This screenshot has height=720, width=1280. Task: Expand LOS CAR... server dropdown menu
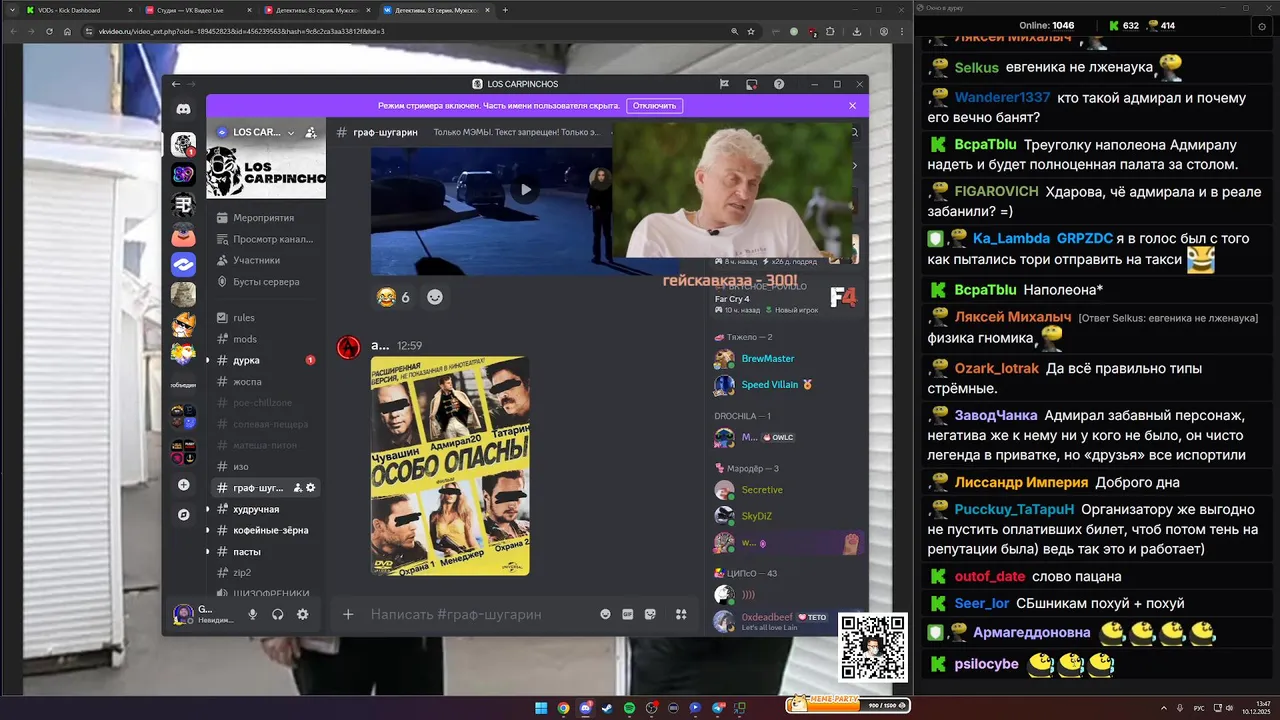click(x=291, y=132)
